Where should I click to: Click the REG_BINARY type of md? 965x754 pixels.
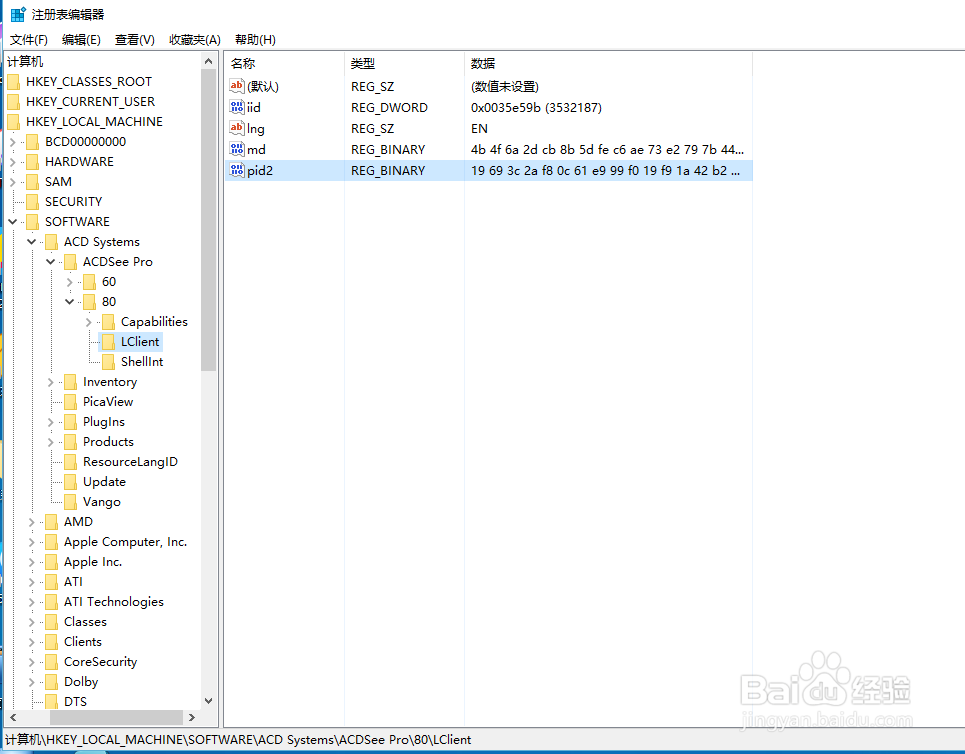[x=388, y=150]
